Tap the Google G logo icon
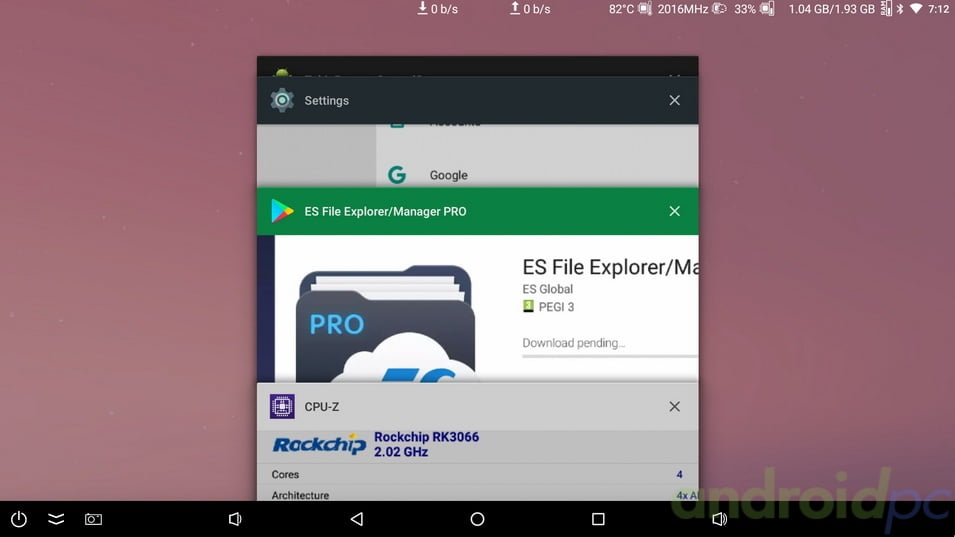The image size is (955, 537). click(397, 175)
